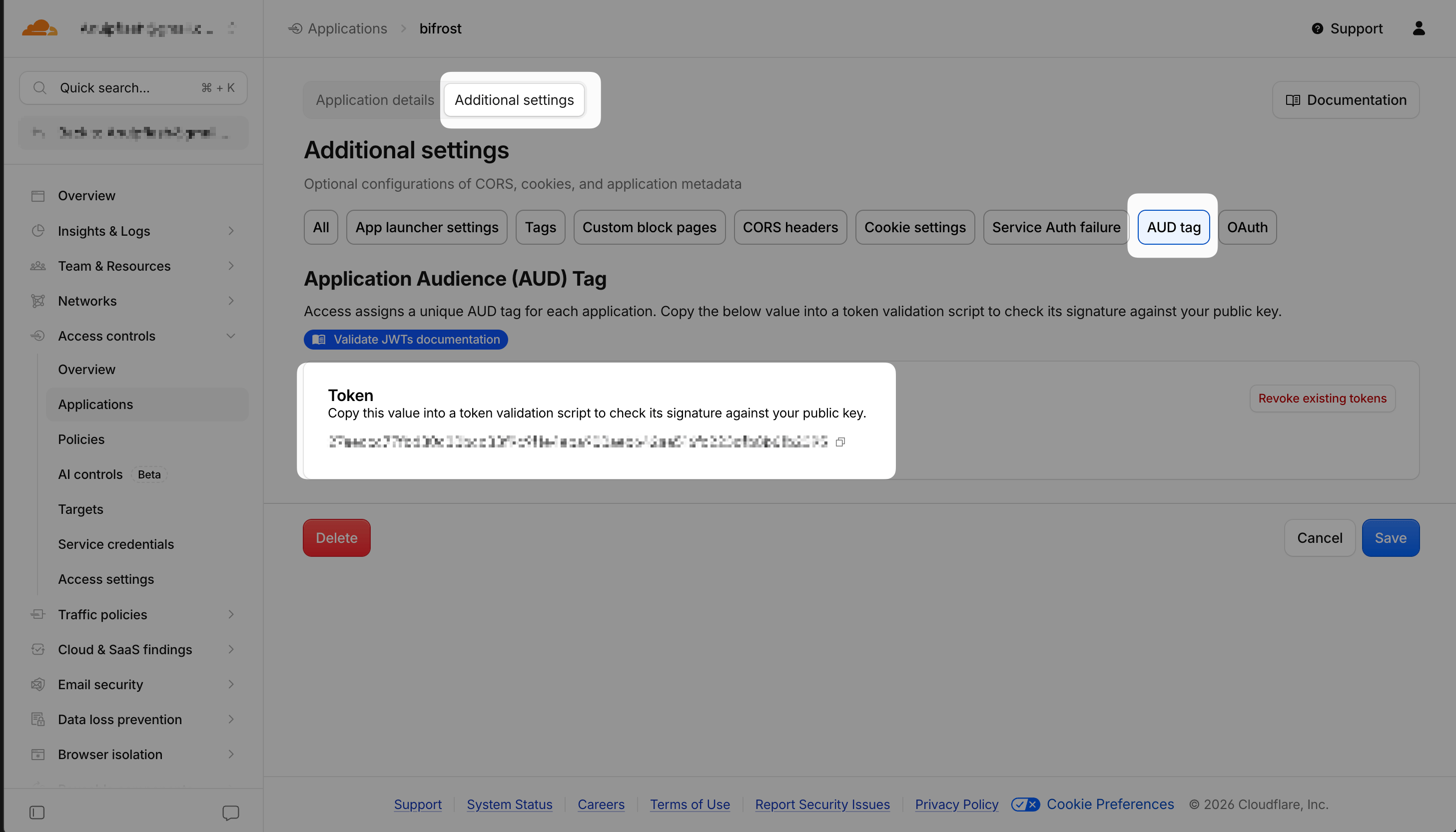Image resolution: width=1456 pixels, height=832 pixels.
Task: Click the blue Save button
Action: [1390, 538]
